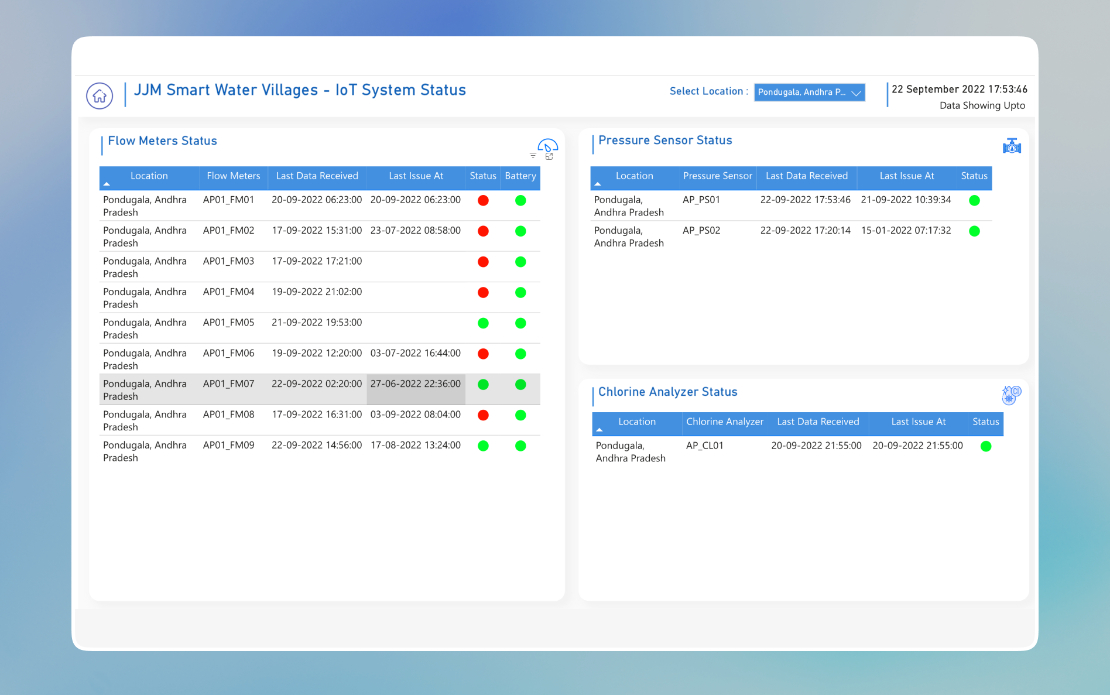This screenshot has width=1110, height=695.
Task: Click green status dot for AP01_FM07
Action: pos(484,384)
